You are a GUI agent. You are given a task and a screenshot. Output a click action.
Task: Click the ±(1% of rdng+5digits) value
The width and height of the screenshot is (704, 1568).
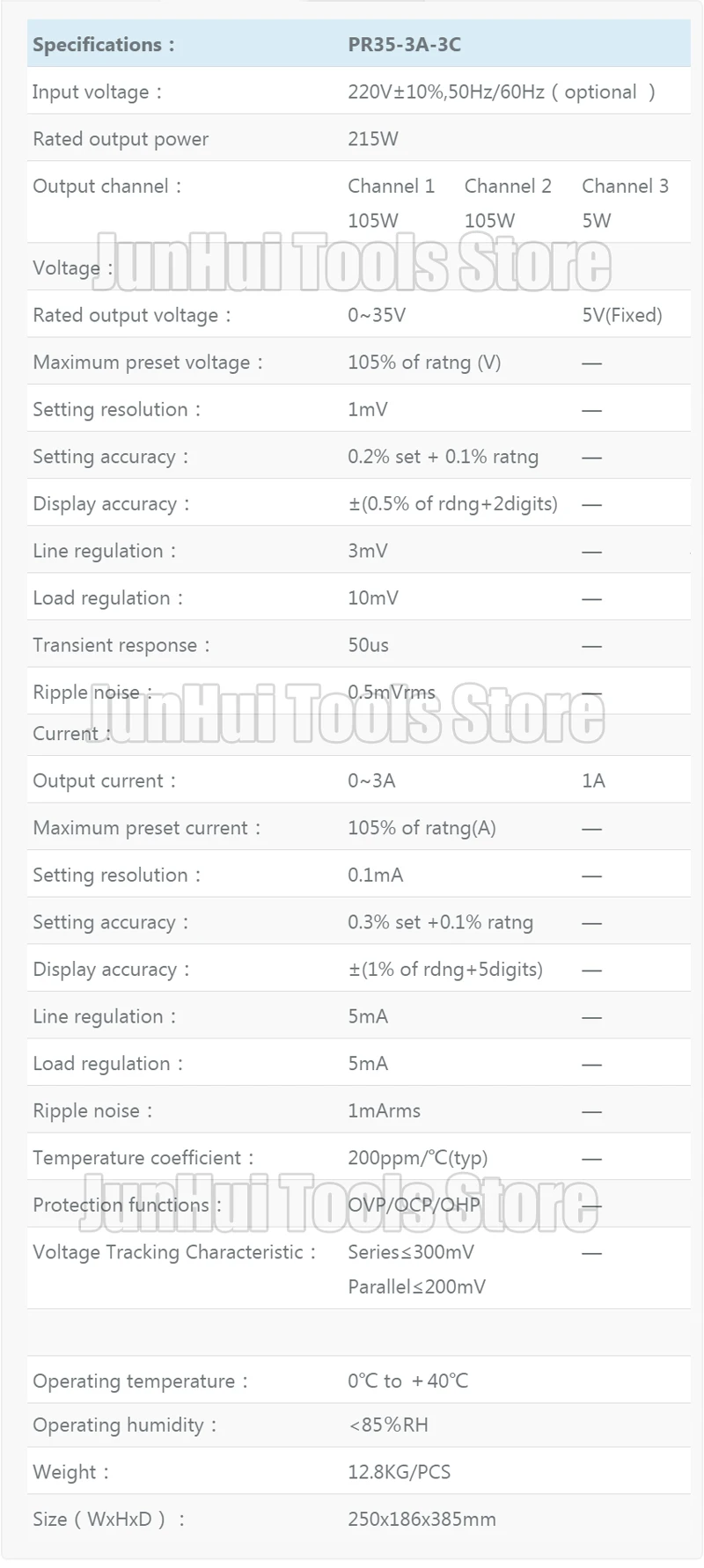point(445,970)
